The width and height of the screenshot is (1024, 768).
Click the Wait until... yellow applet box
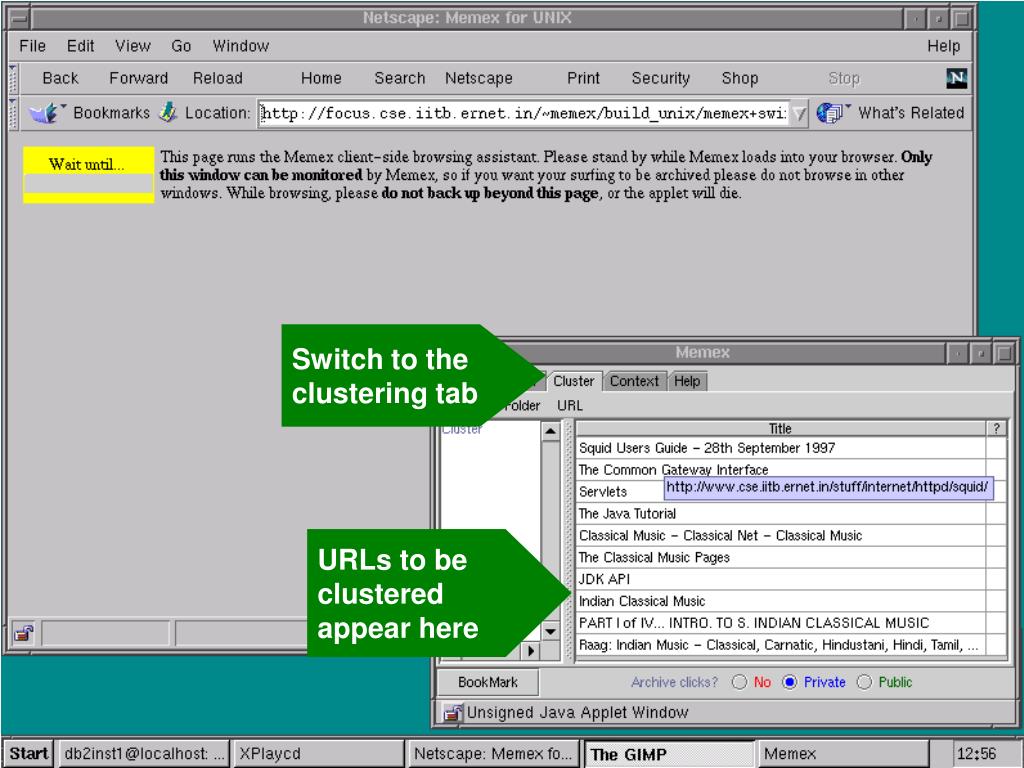point(88,174)
